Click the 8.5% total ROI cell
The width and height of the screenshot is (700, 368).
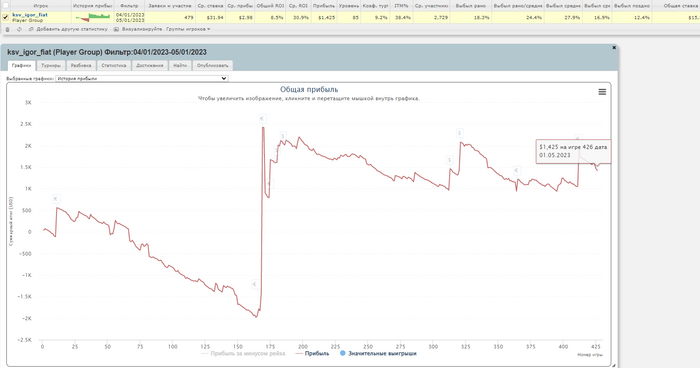click(x=271, y=17)
